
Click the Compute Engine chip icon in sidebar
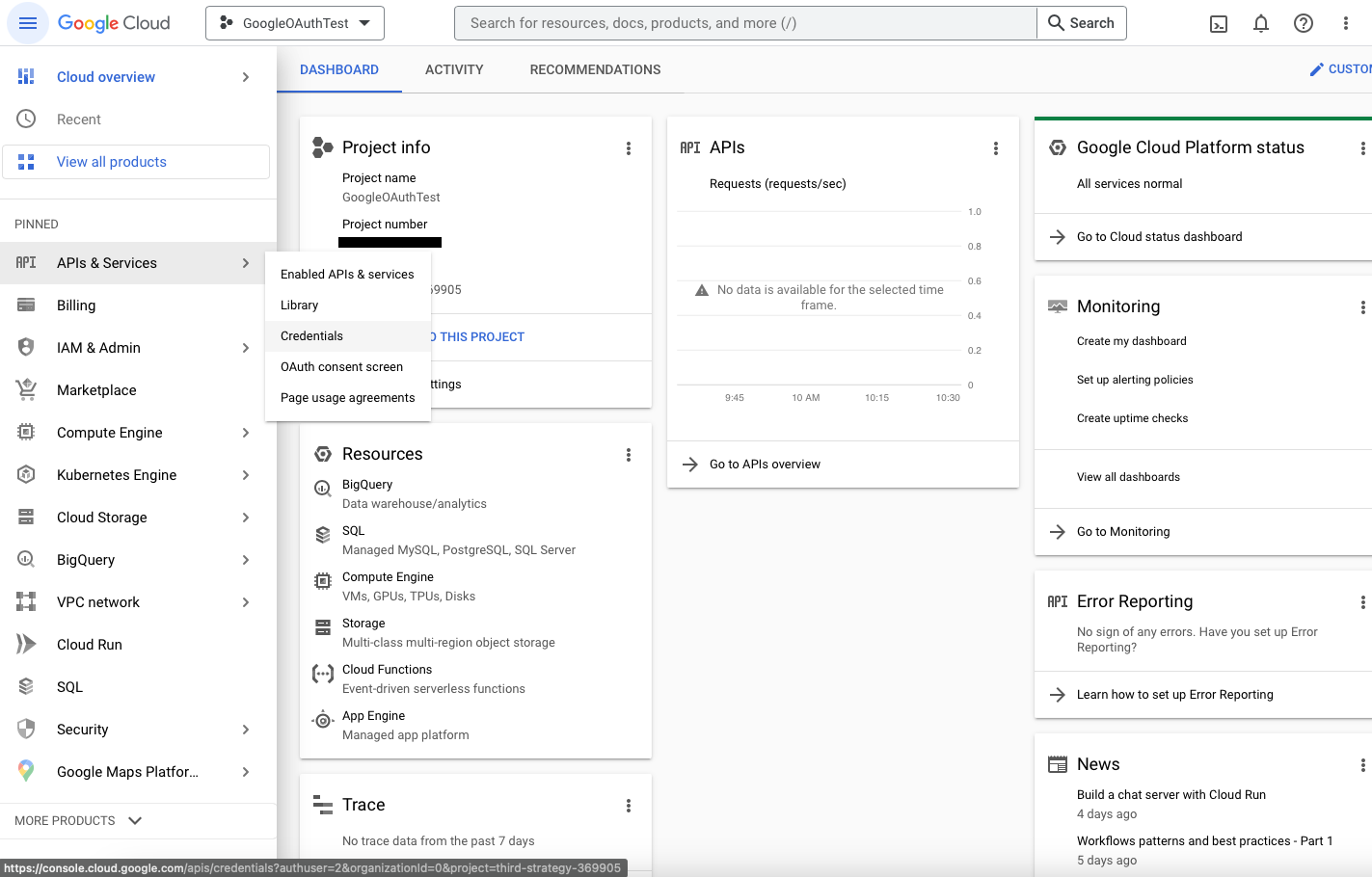26,433
